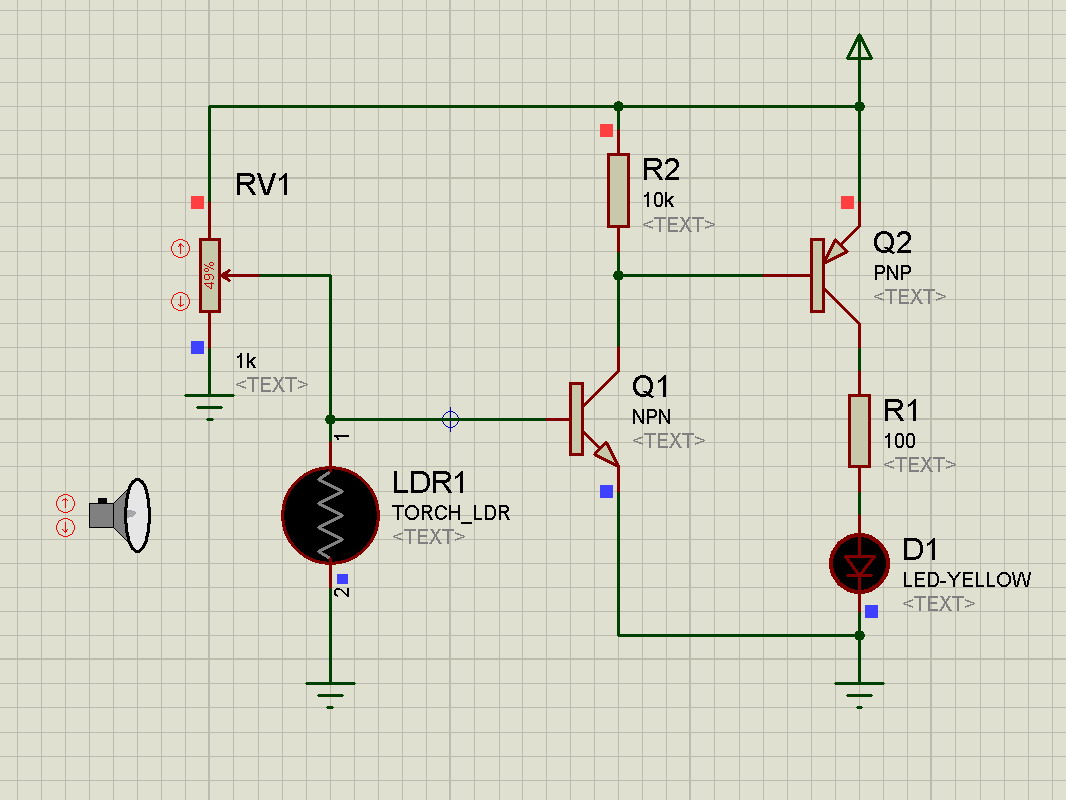Click the <TEXT> placeholder under LDR1
1066x800 pixels.
point(429,536)
